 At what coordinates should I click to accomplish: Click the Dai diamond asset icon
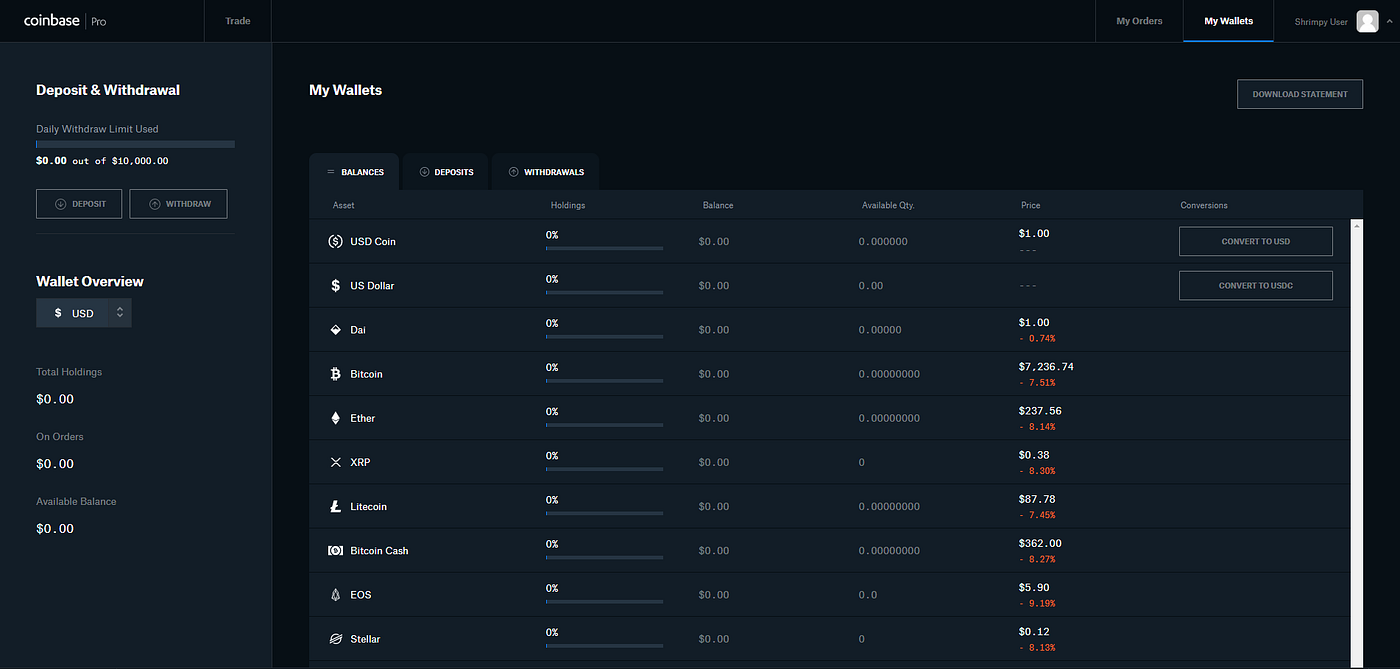point(335,329)
